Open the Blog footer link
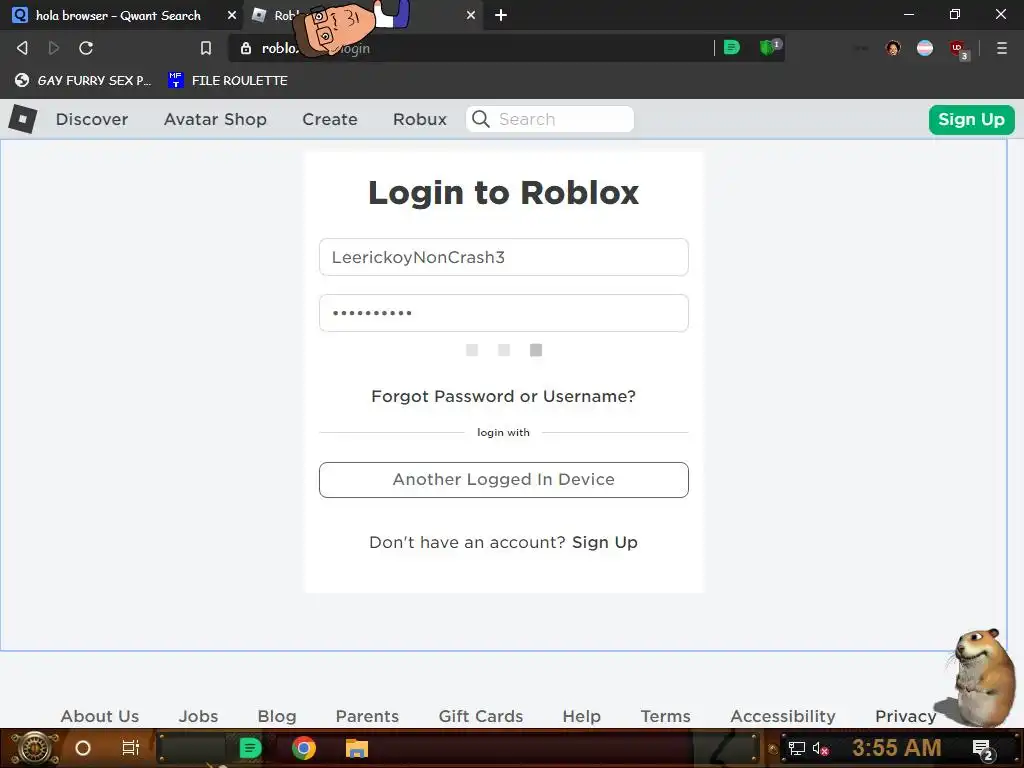Viewport: 1024px width, 768px height. coord(277,716)
